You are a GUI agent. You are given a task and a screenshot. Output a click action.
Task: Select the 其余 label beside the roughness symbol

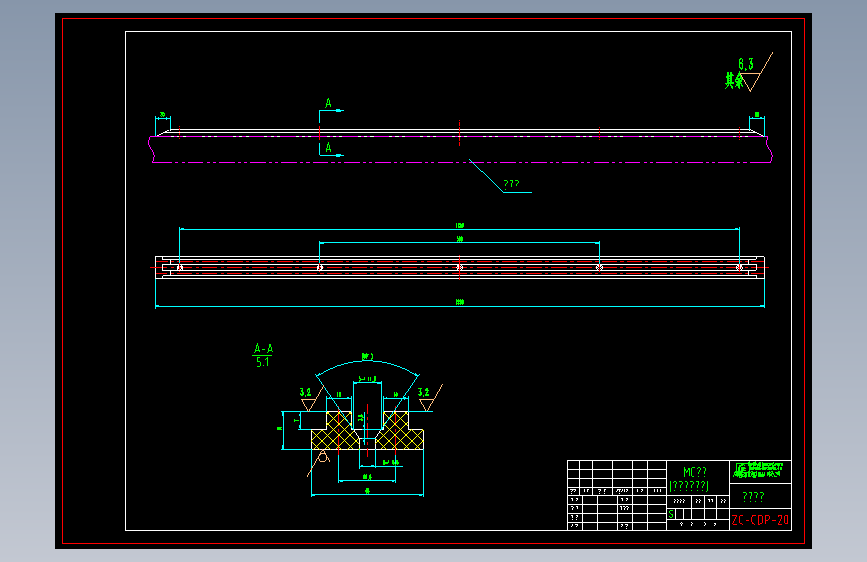[734, 81]
